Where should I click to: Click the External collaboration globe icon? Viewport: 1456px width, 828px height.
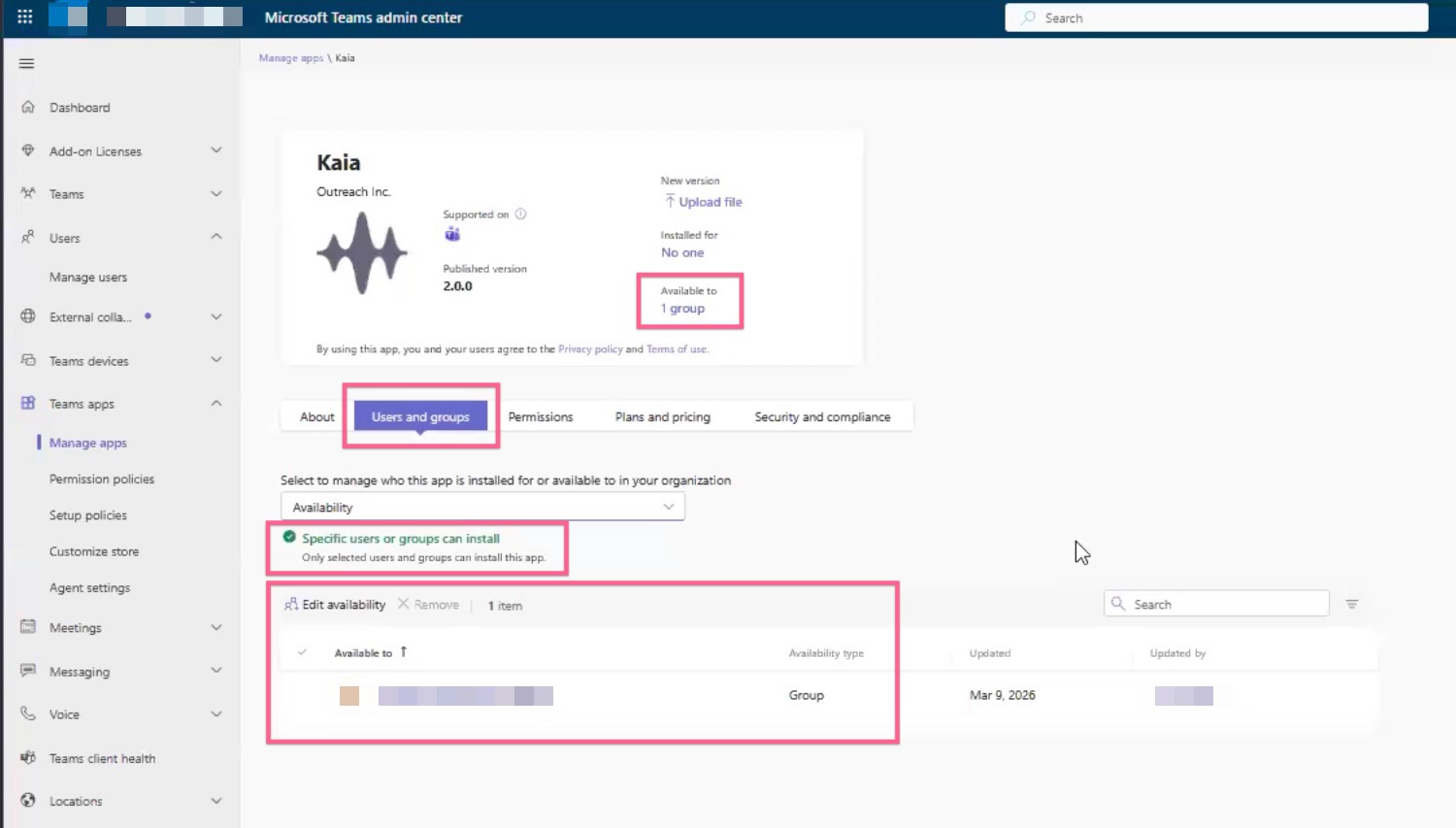(28, 316)
